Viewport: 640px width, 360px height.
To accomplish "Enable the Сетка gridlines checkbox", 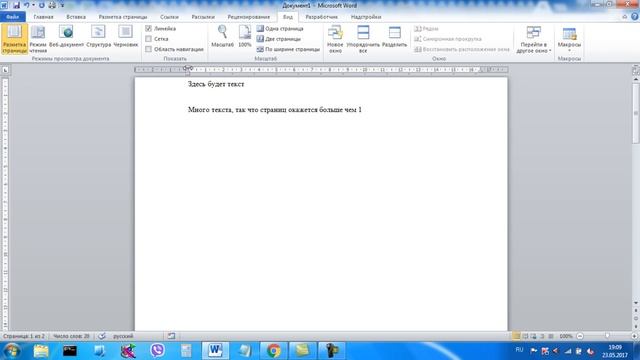I will tap(149, 39).
